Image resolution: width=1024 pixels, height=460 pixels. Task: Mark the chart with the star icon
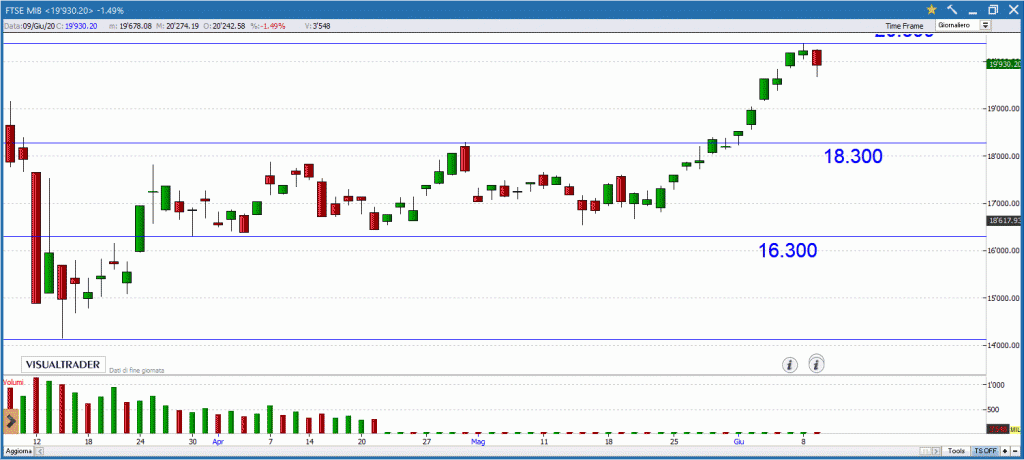932,10
